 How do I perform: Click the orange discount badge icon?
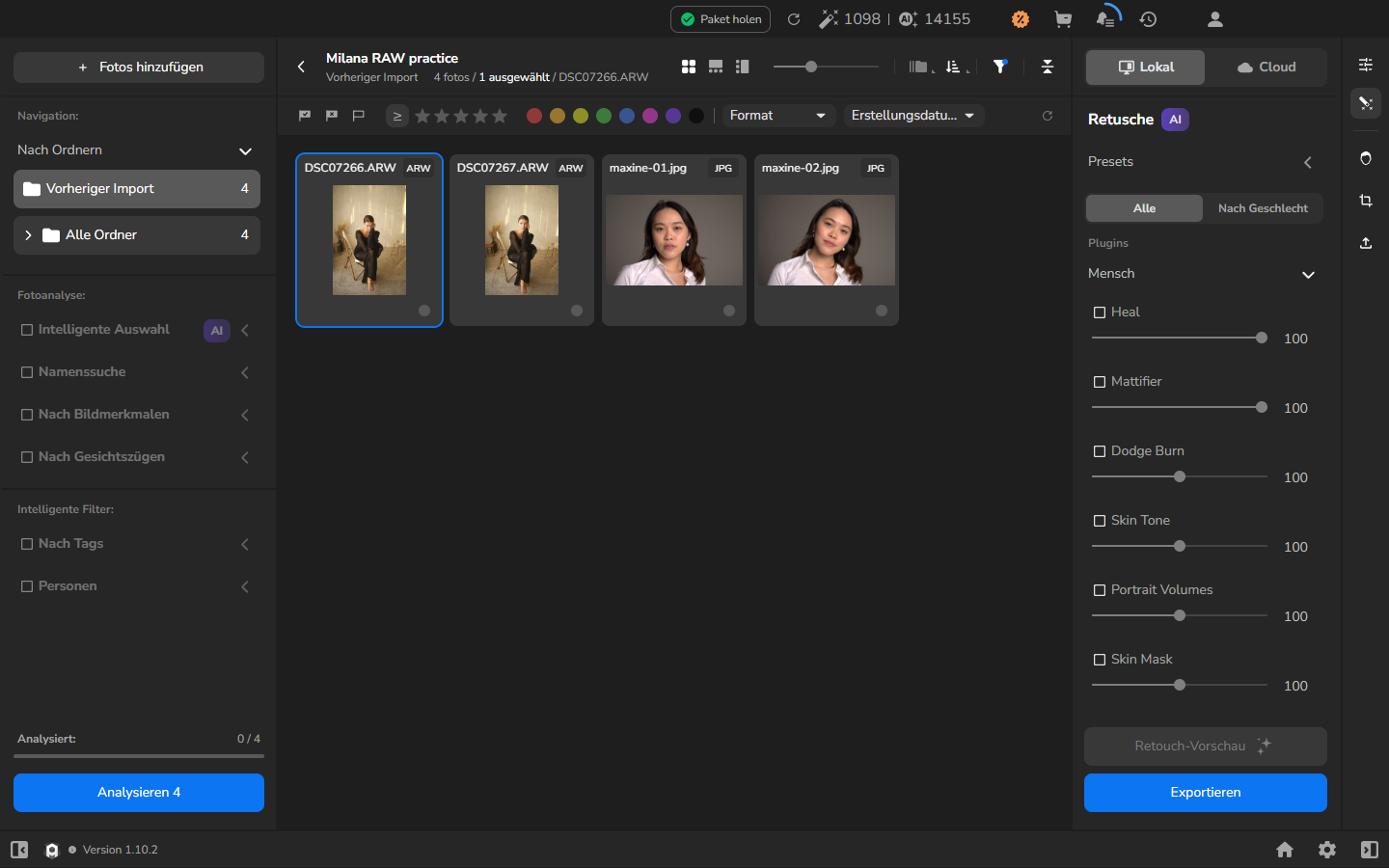click(x=1021, y=19)
